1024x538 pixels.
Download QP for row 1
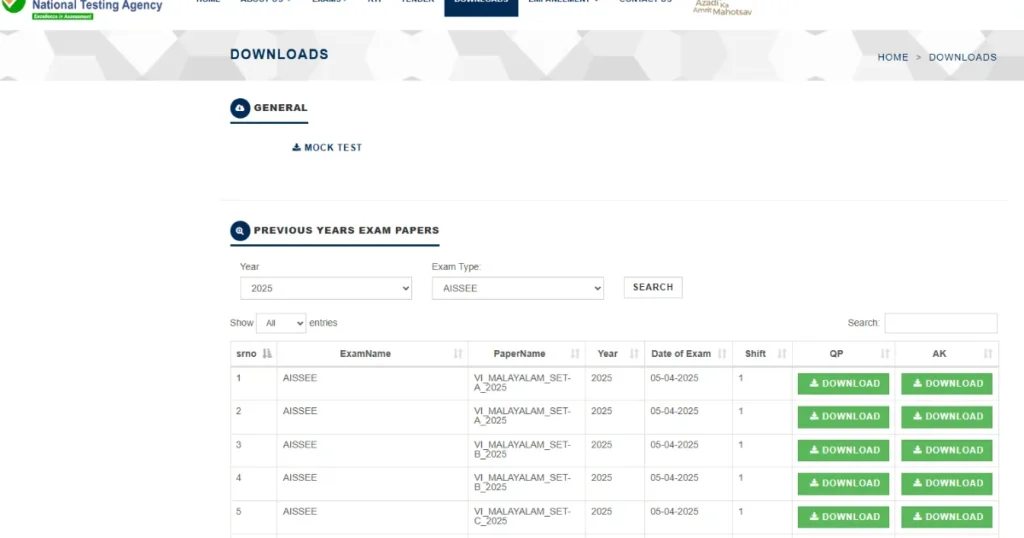pyautogui.click(x=843, y=384)
